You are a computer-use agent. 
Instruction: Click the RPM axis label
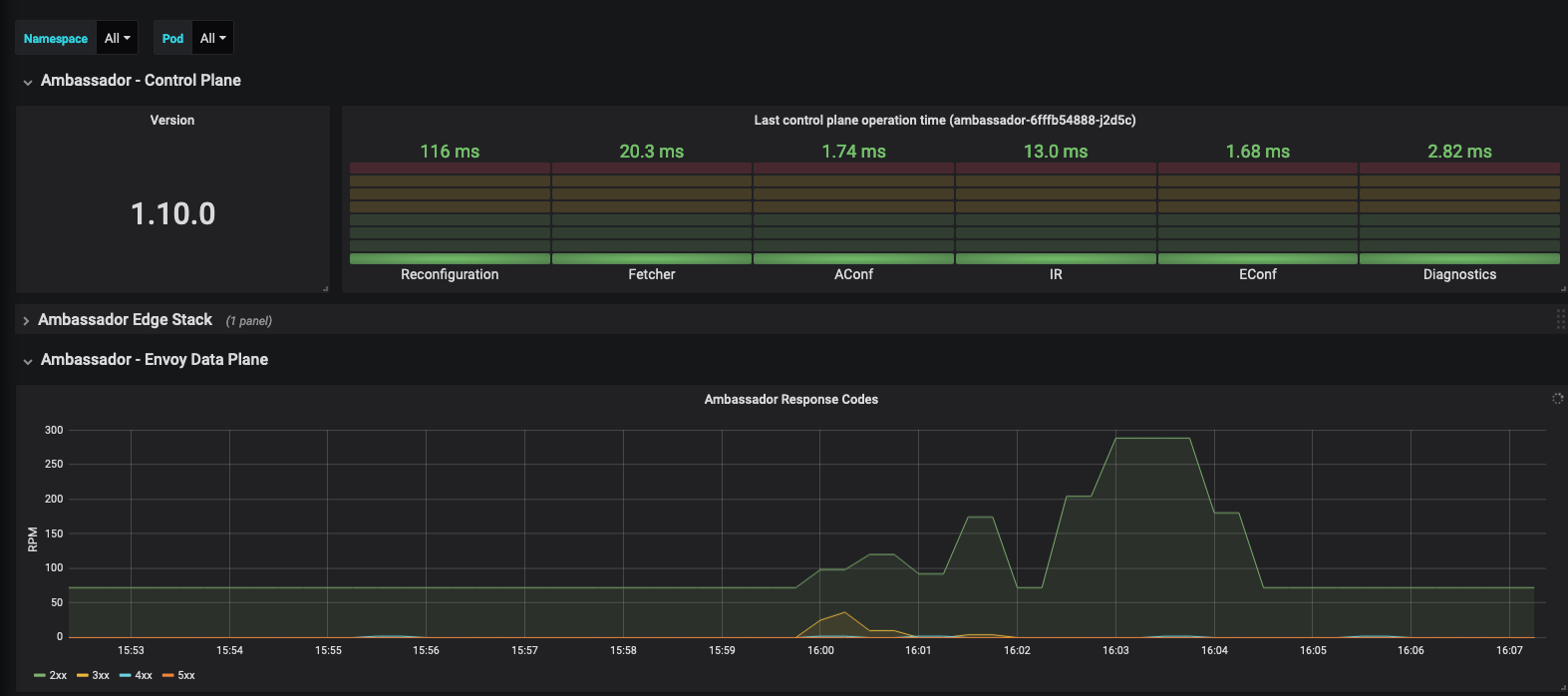(x=33, y=539)
